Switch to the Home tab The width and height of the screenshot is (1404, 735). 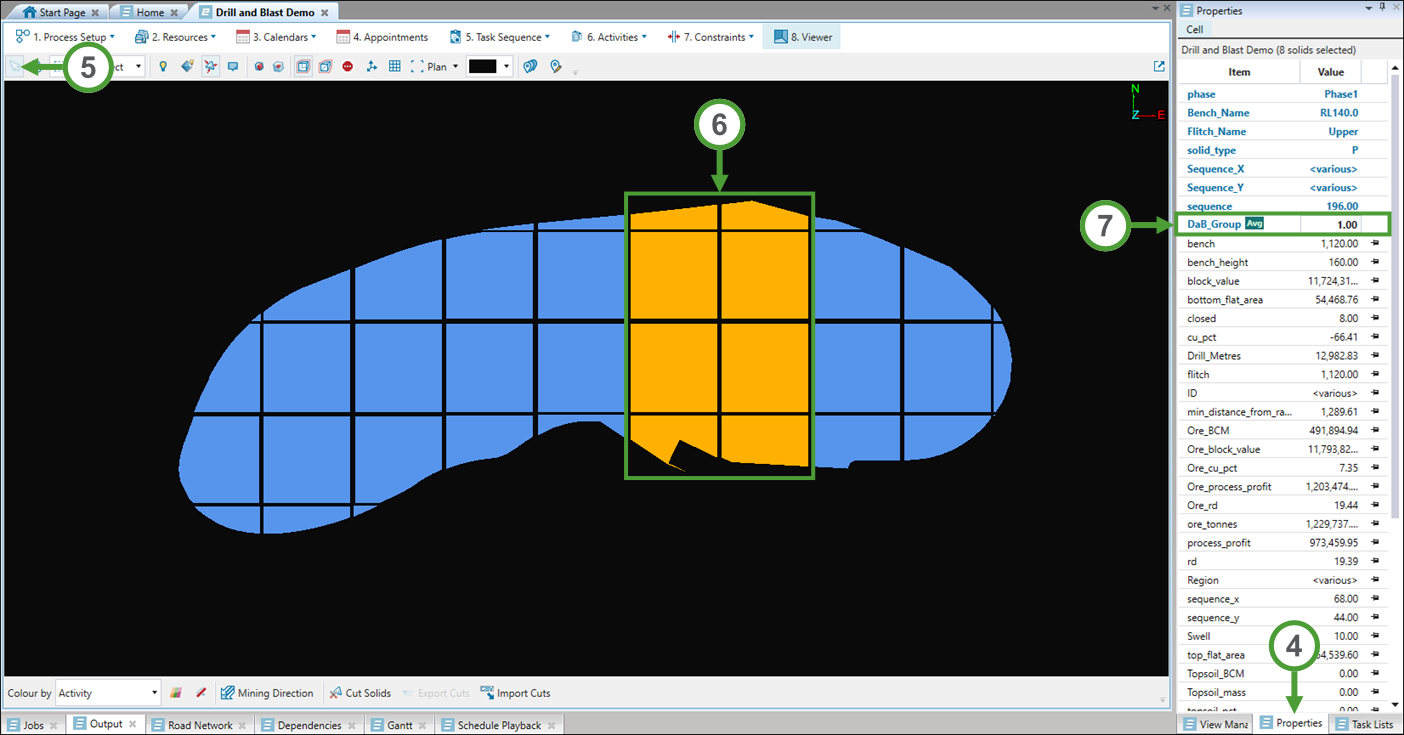tap(150, 13)
